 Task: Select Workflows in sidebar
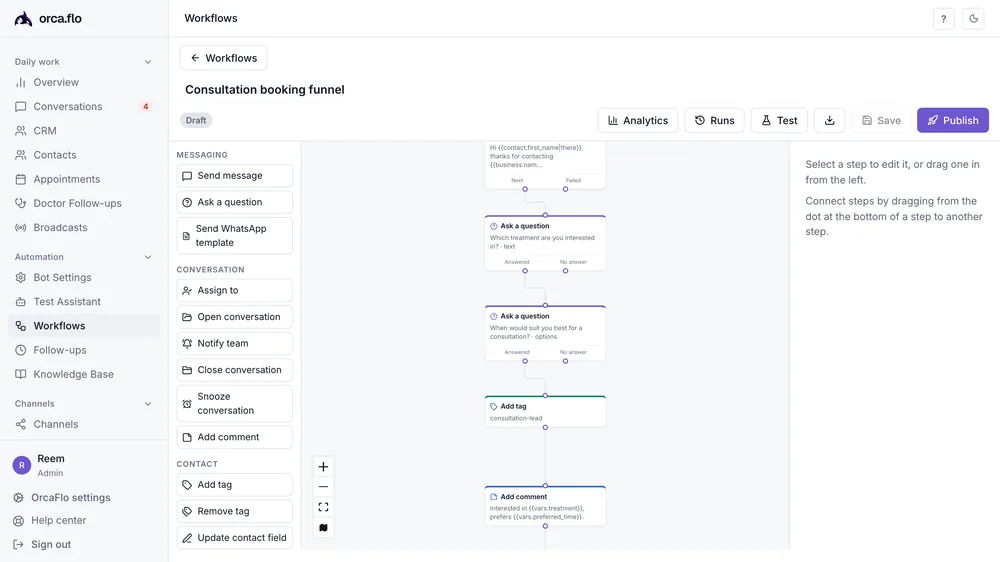point(84,326)
